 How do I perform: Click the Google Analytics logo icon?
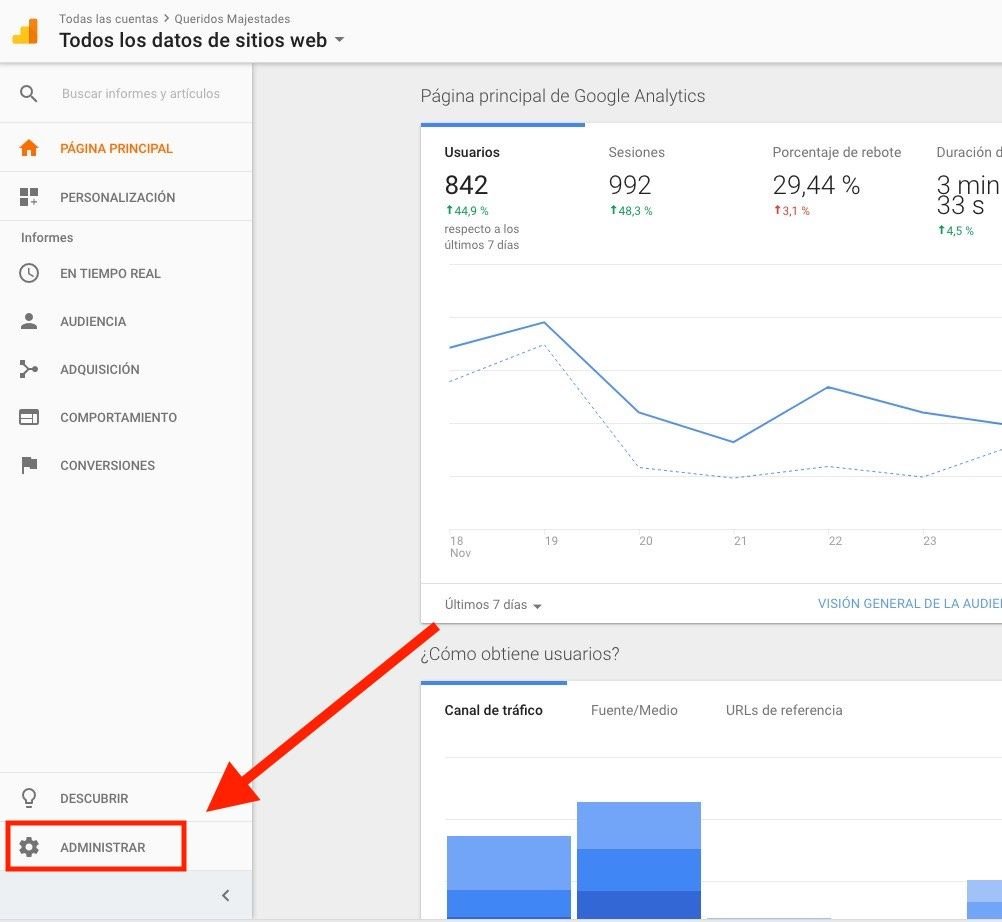click(x=26, y=31)
